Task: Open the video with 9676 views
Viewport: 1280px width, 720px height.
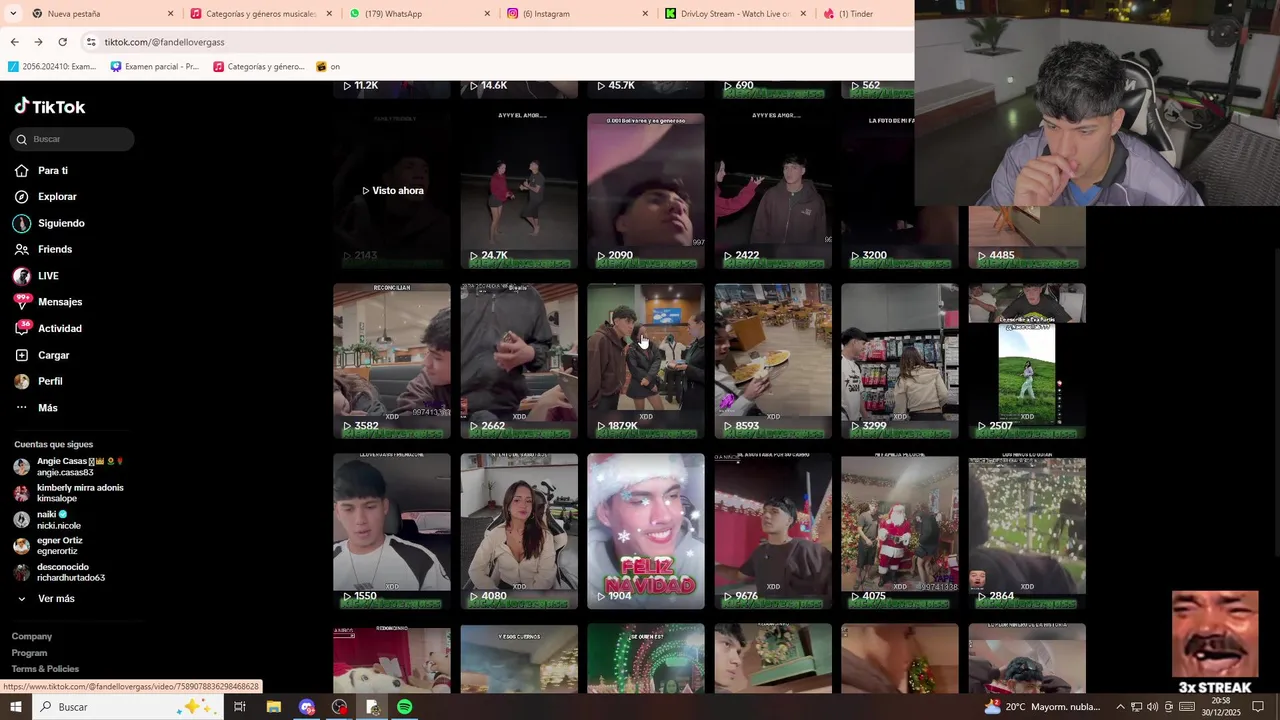Action: [x=773, y=531]
